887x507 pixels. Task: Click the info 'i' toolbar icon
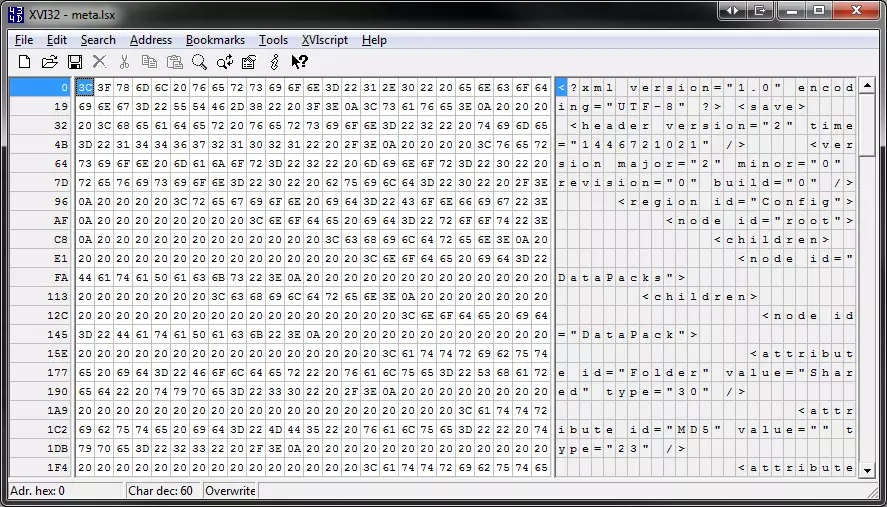[x=275, y=62]
